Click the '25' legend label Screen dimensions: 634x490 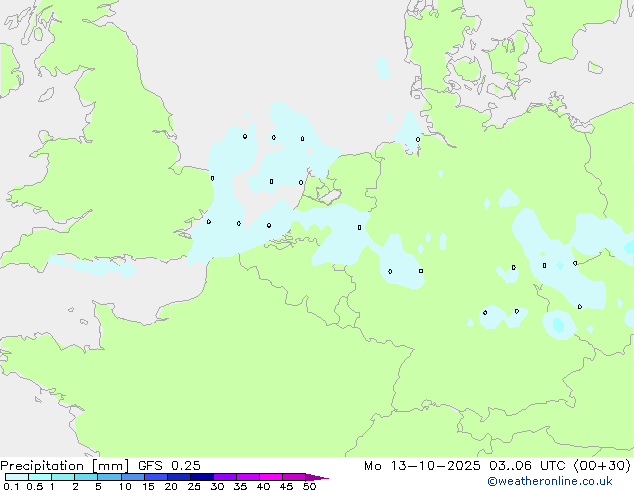[194, 486]
